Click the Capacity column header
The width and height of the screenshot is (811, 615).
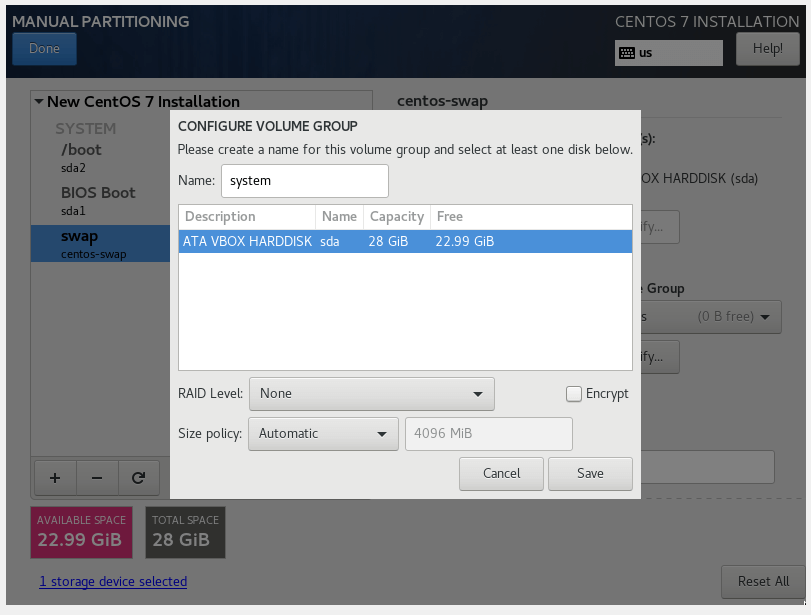(397, 217)
